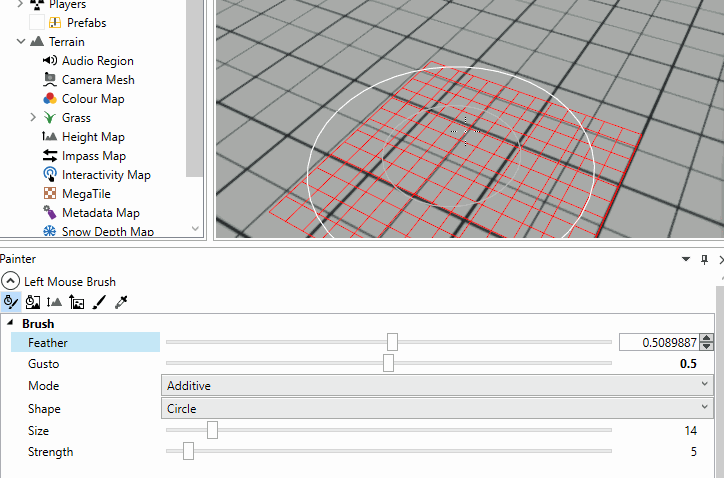Screen dimensions: 724x478
Task: Click the Feather slider handle
Action: (x=392, y=342)
